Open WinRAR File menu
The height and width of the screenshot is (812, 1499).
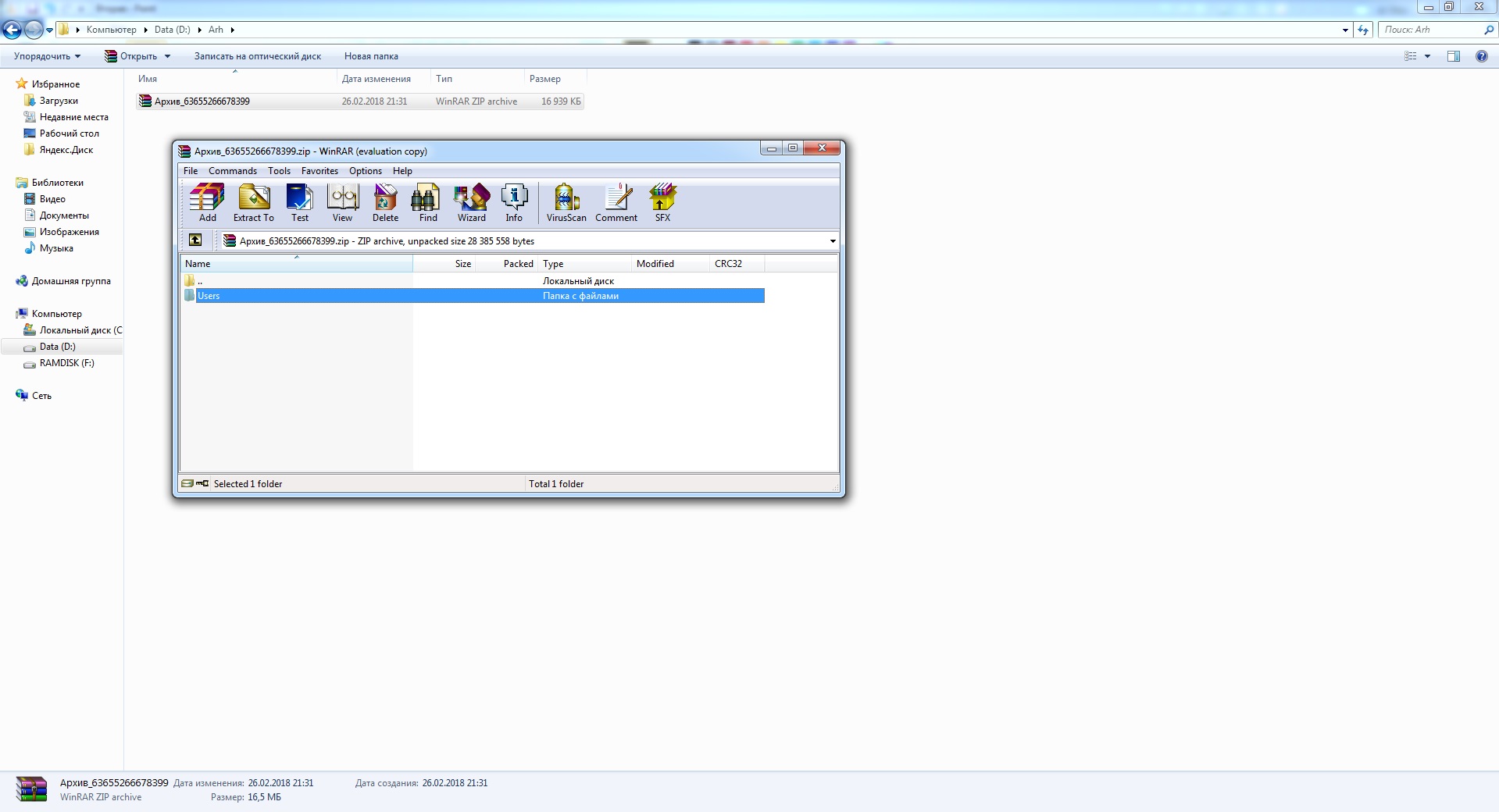coord(191,171)
